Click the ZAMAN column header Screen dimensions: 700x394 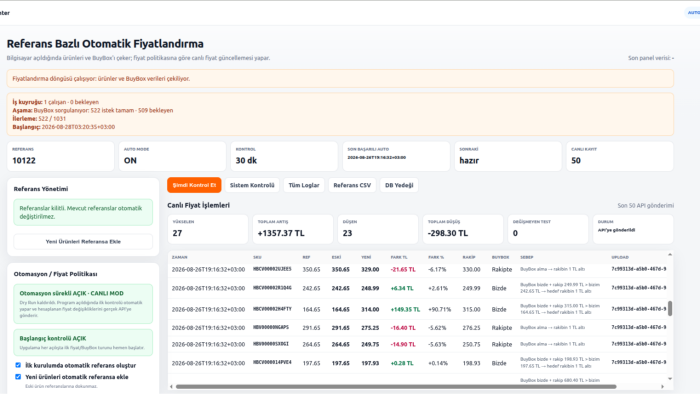[x=179, y=257]
